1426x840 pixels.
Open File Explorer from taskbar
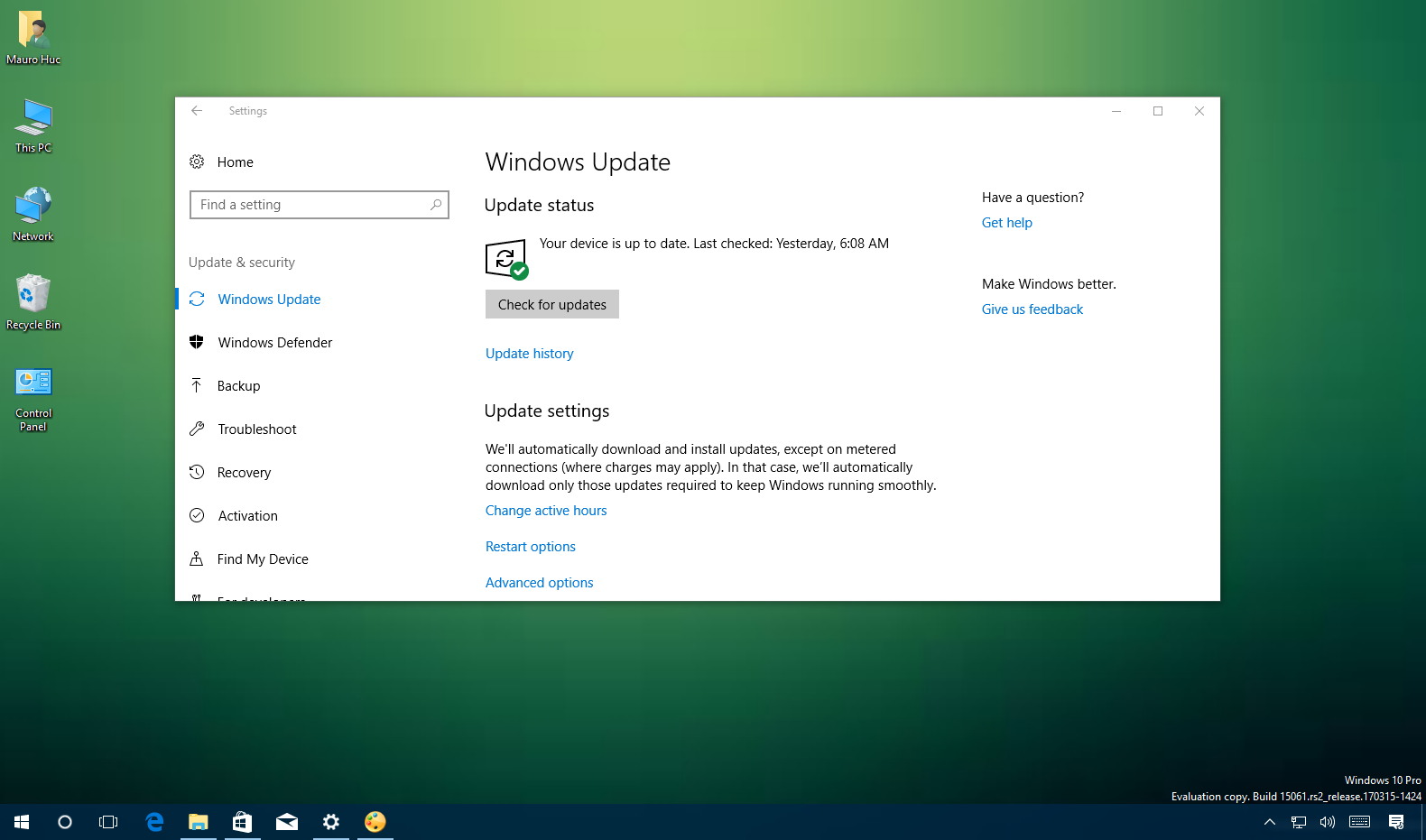click(198, 822)
